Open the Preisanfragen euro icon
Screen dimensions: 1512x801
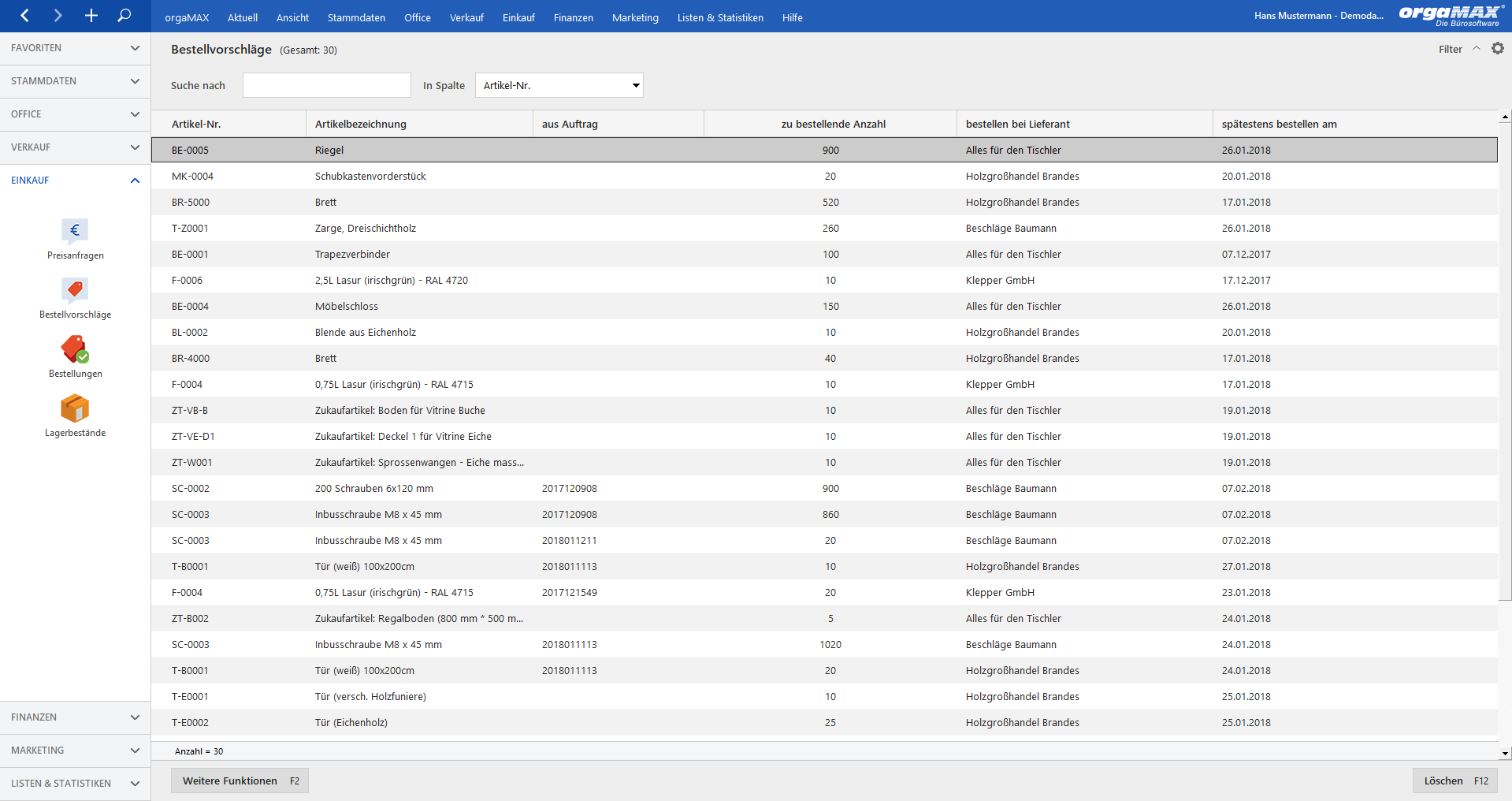(75, 231)
